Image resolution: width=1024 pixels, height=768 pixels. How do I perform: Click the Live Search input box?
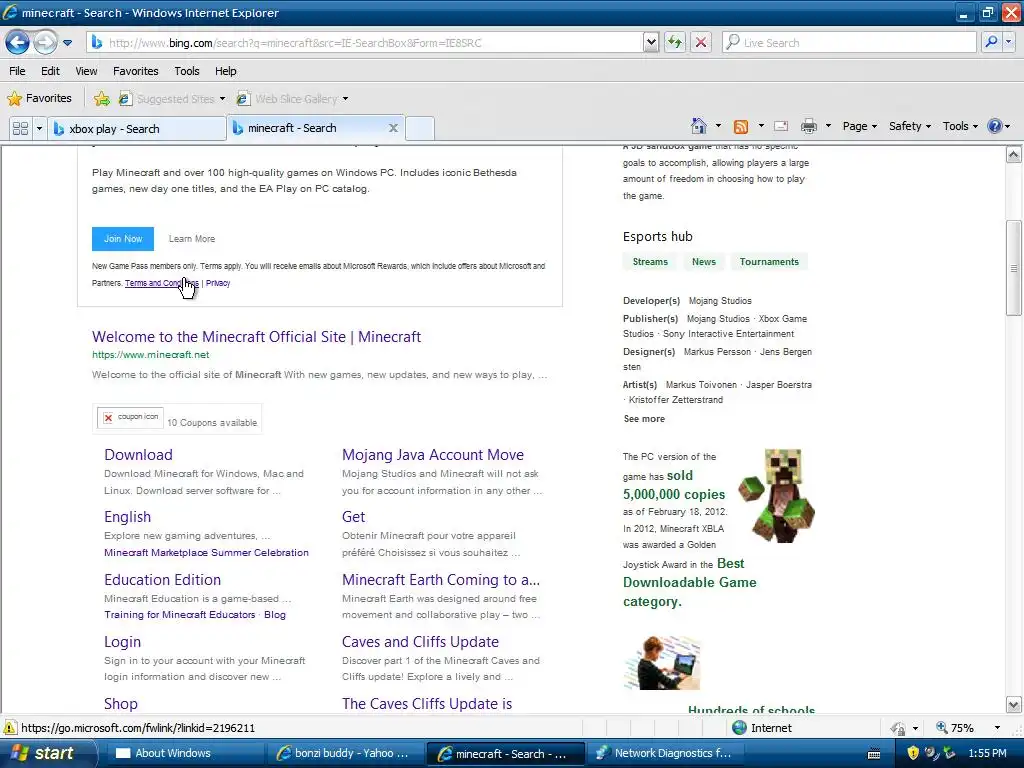[849, 43]
